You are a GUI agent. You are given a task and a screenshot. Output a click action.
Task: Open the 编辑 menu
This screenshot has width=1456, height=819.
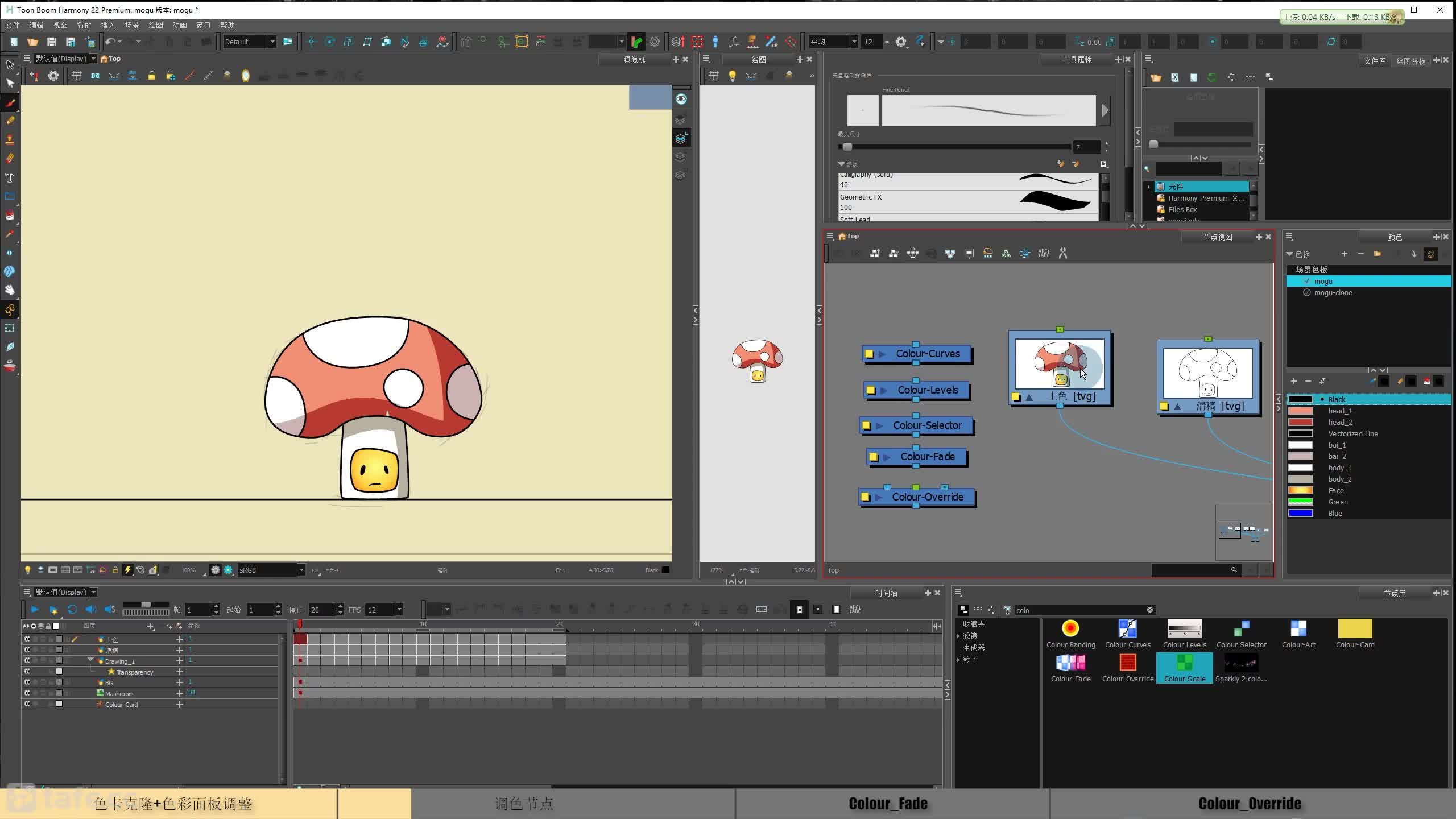coord(36,25)
